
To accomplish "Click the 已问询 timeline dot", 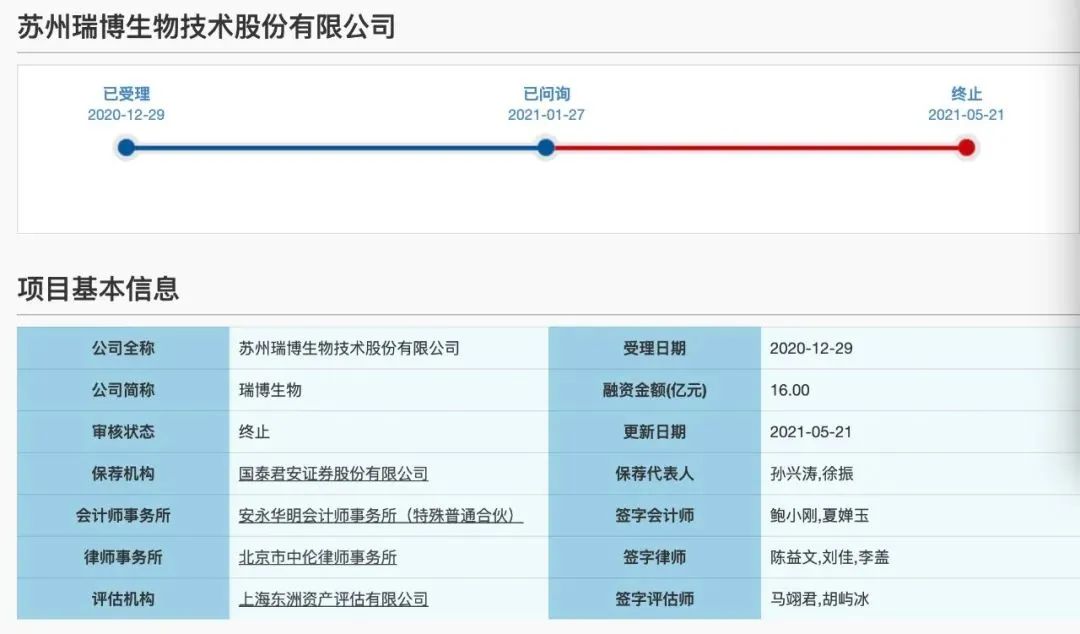I will tap(545, 148).
